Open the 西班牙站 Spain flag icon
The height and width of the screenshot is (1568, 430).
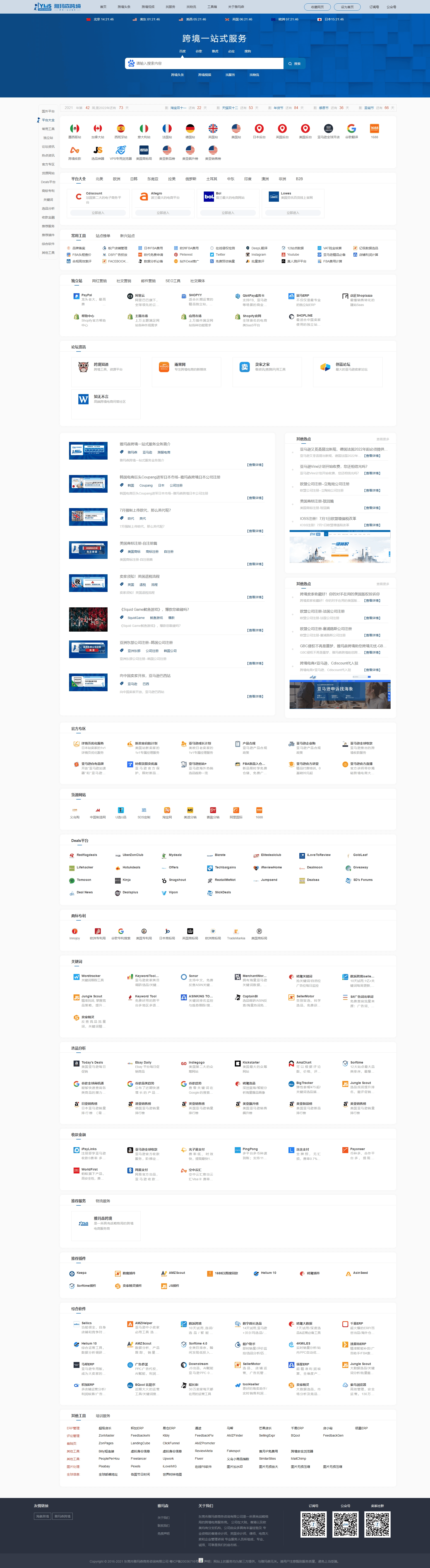(x=121, y=128)
